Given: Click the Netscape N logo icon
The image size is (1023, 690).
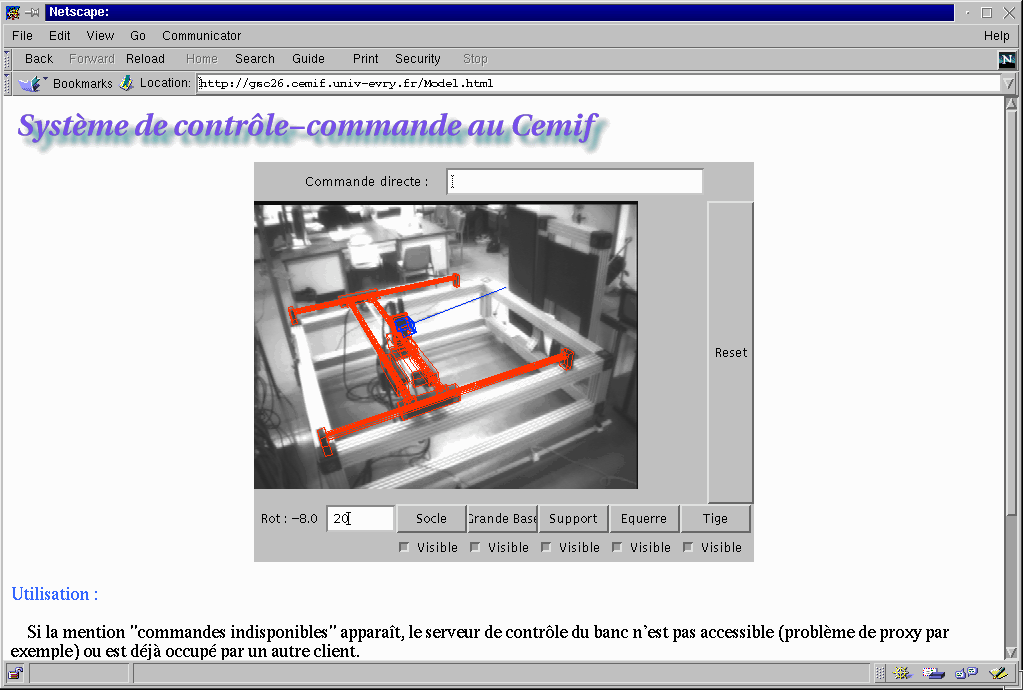Looking at the screenshot, I should tap(1007, 59).
